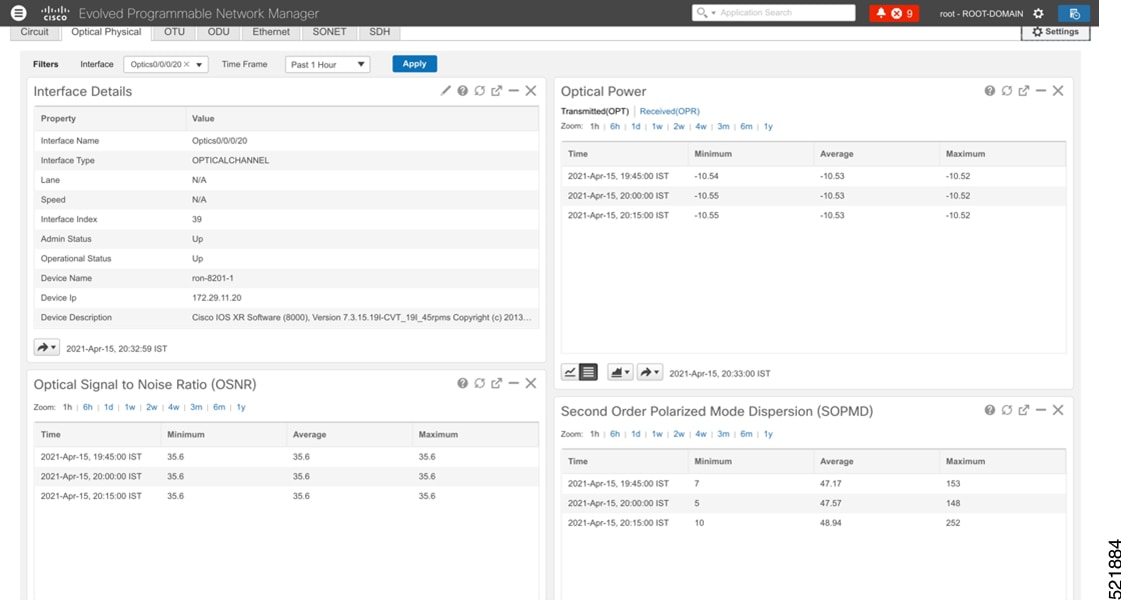This screenshot has height=600, width=1121.
Task: Open help for Interface Details panel
Action: (463, 91)
